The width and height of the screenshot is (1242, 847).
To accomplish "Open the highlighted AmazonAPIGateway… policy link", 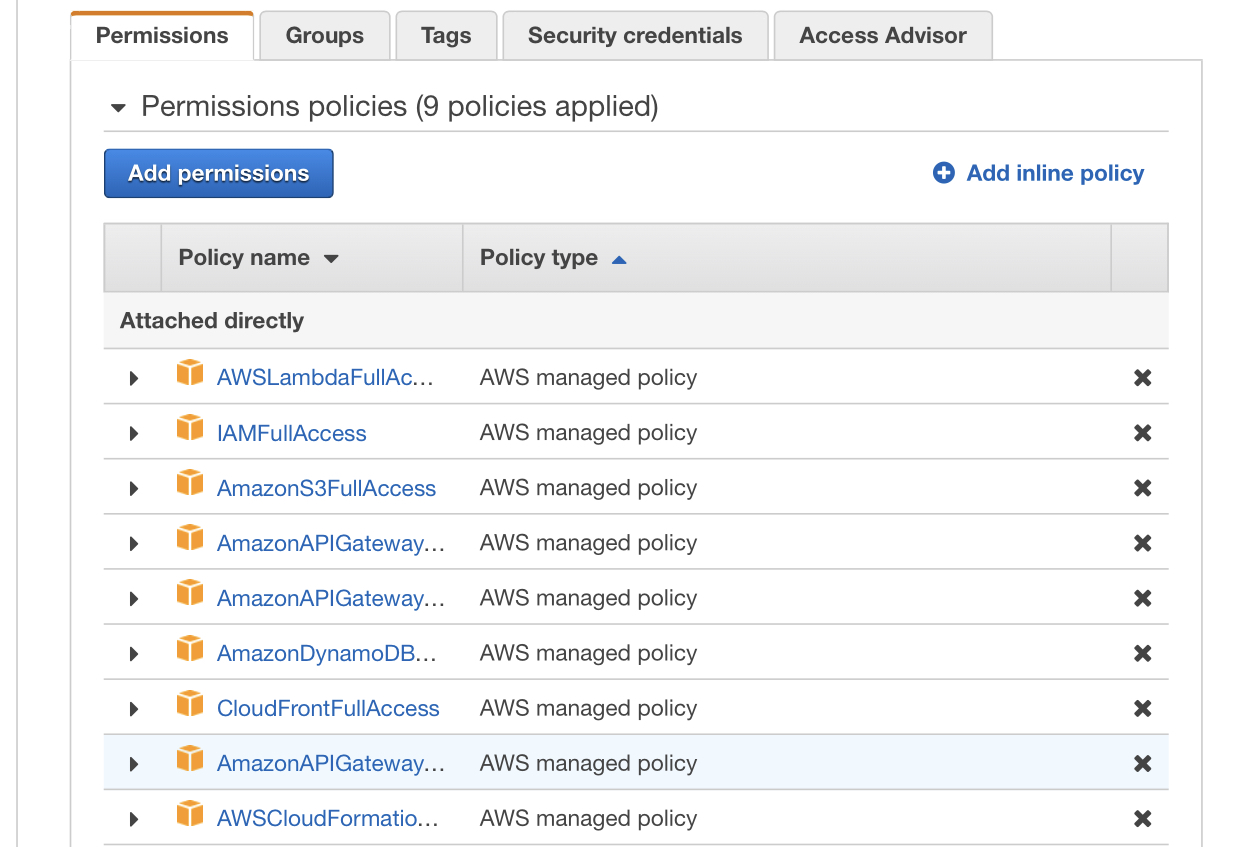I will coord(331,763).
